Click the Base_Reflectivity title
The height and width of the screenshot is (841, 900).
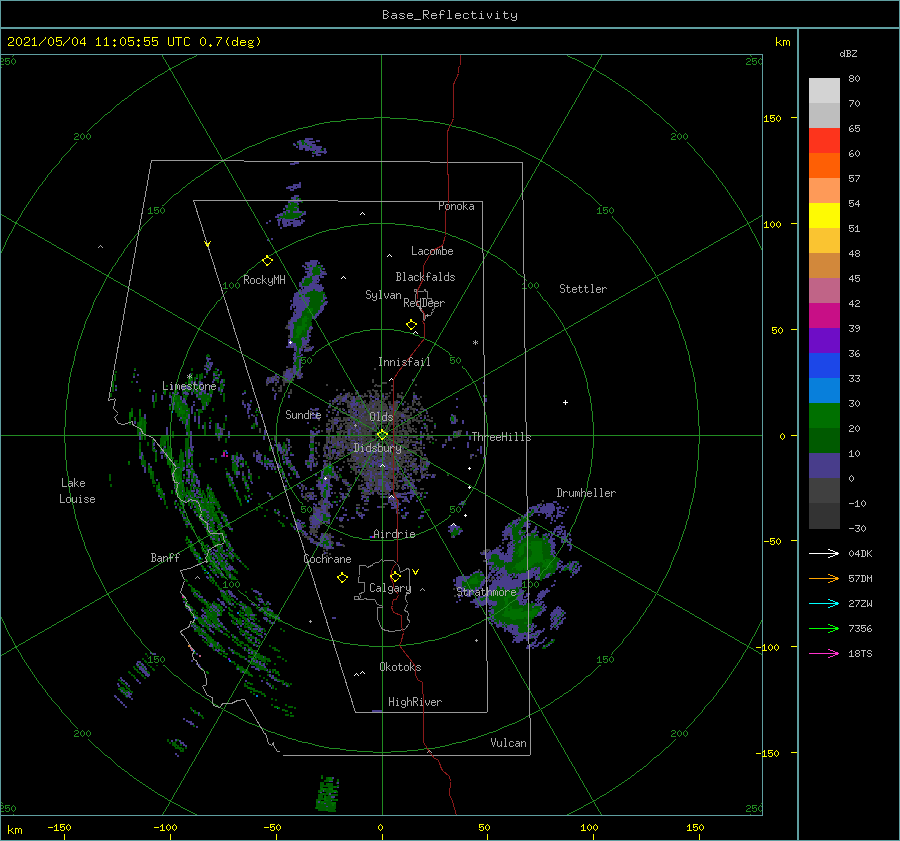pos(450,15)
